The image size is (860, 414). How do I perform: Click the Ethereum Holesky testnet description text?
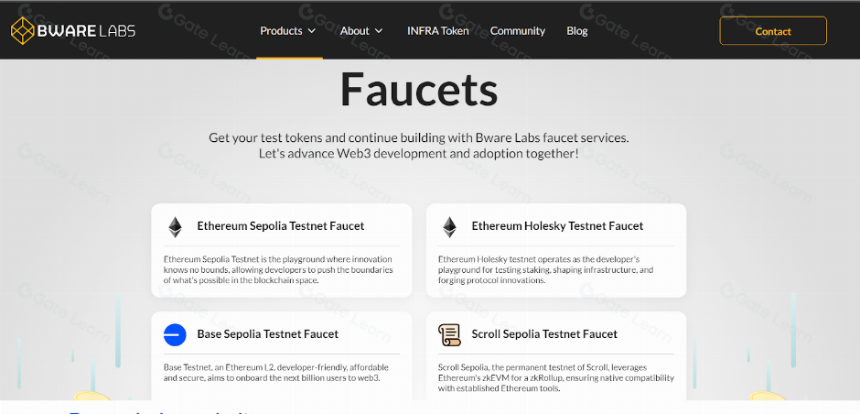pyautogui.click(x=546, y=270)
